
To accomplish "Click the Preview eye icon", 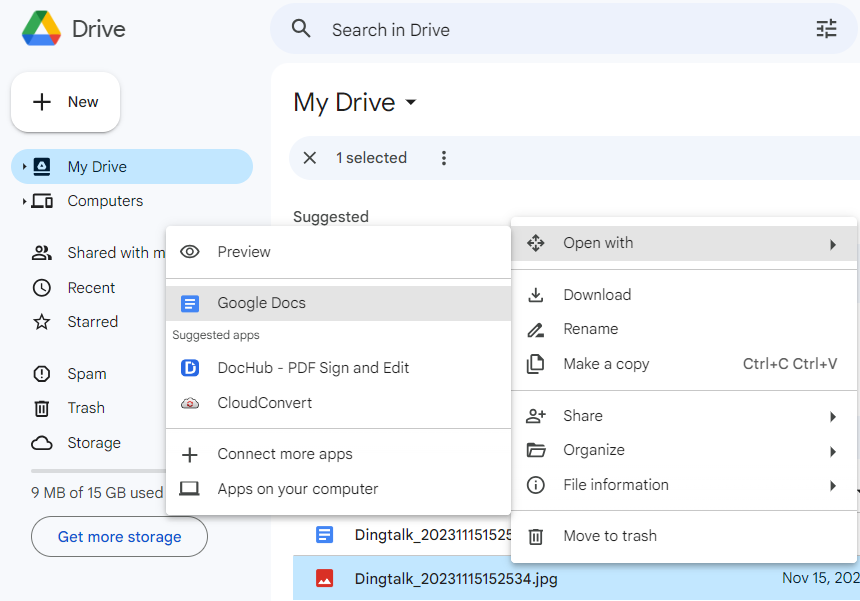I will 190,252.
